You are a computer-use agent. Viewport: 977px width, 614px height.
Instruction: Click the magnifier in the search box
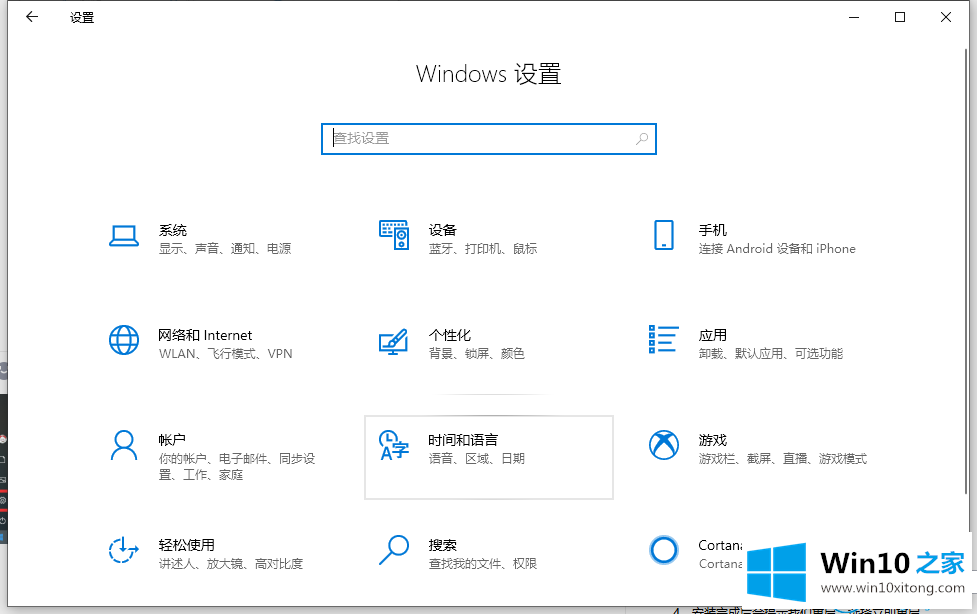[x=642, y=138]
